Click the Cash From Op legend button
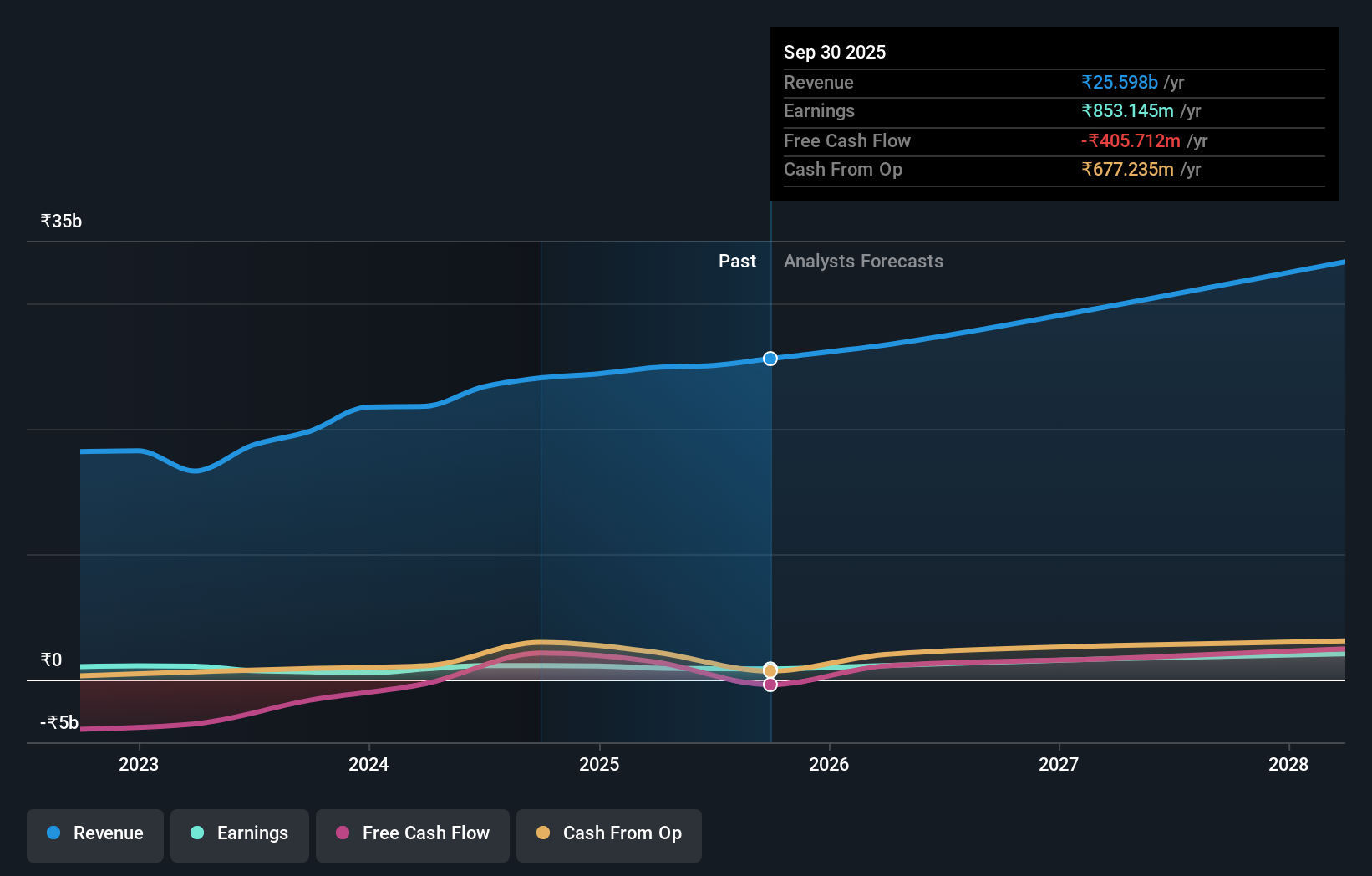The image size is (1372, 876). [x=608, y=833]
